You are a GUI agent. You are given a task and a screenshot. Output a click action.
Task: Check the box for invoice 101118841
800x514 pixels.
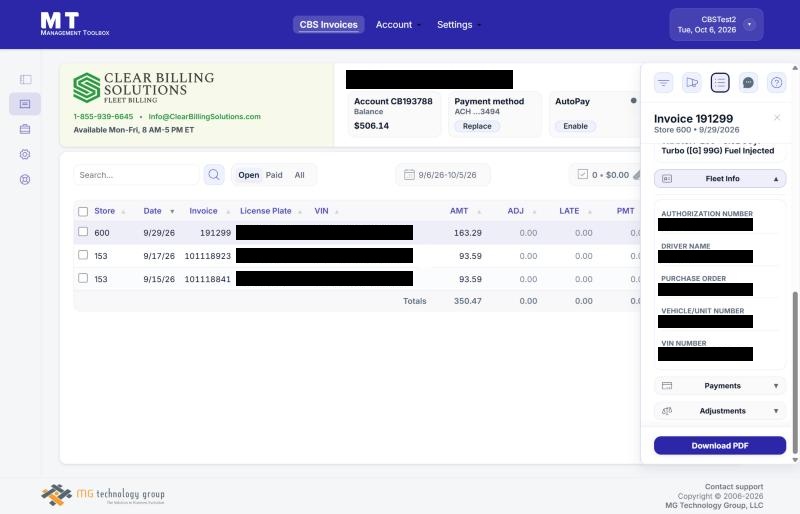pos(83,278)
